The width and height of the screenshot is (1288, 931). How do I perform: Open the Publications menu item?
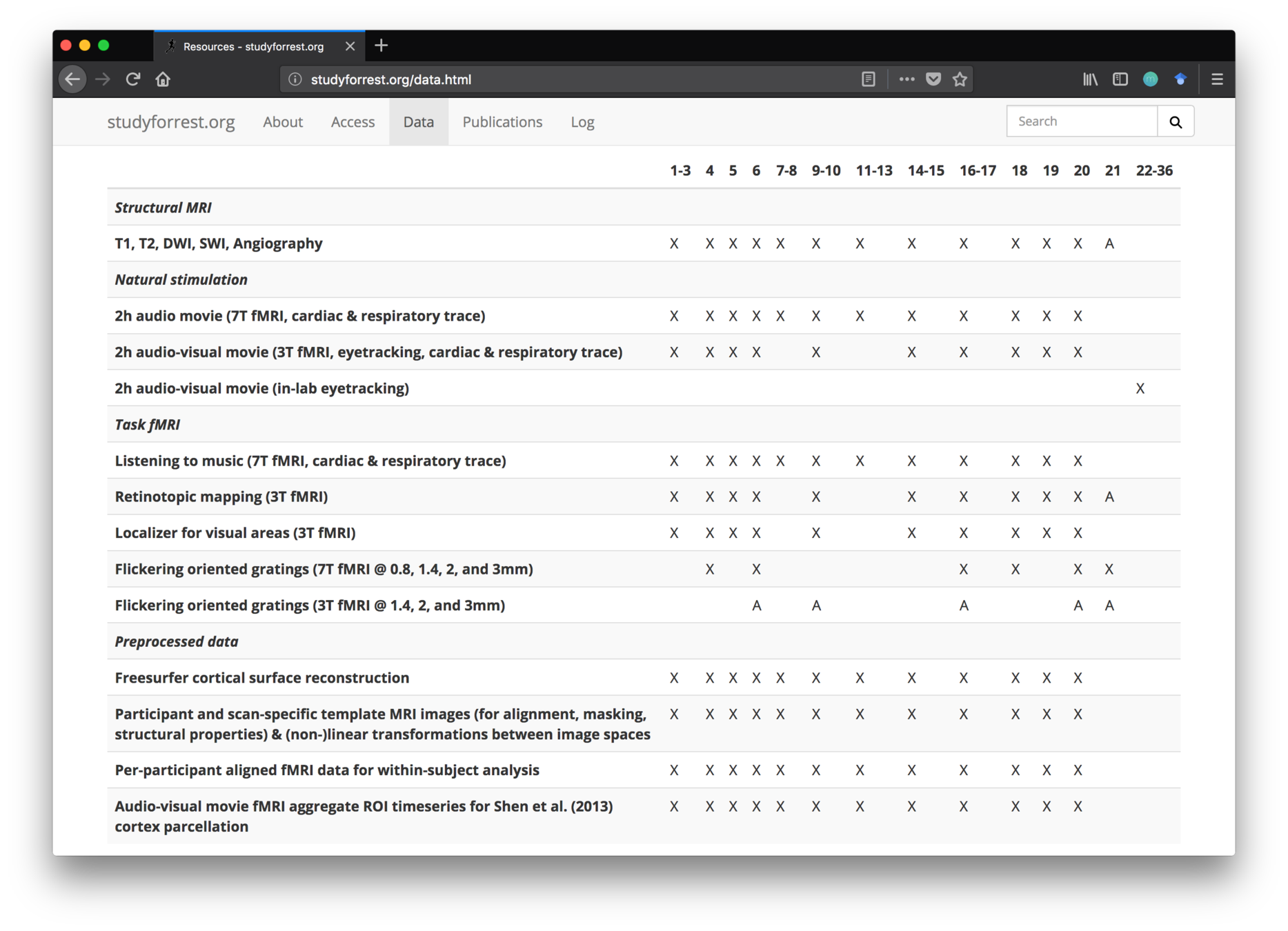pos(502,122)
